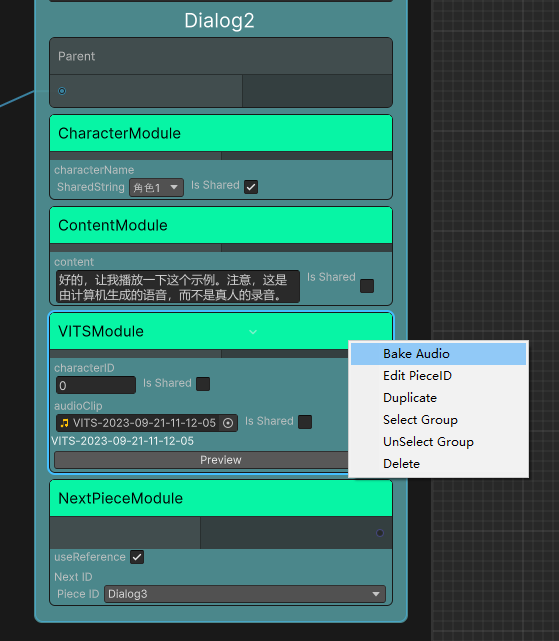Toggle Is Shared checkbox for audioClip
Screen dimensions: 559x641
click(x=305, y=422)
